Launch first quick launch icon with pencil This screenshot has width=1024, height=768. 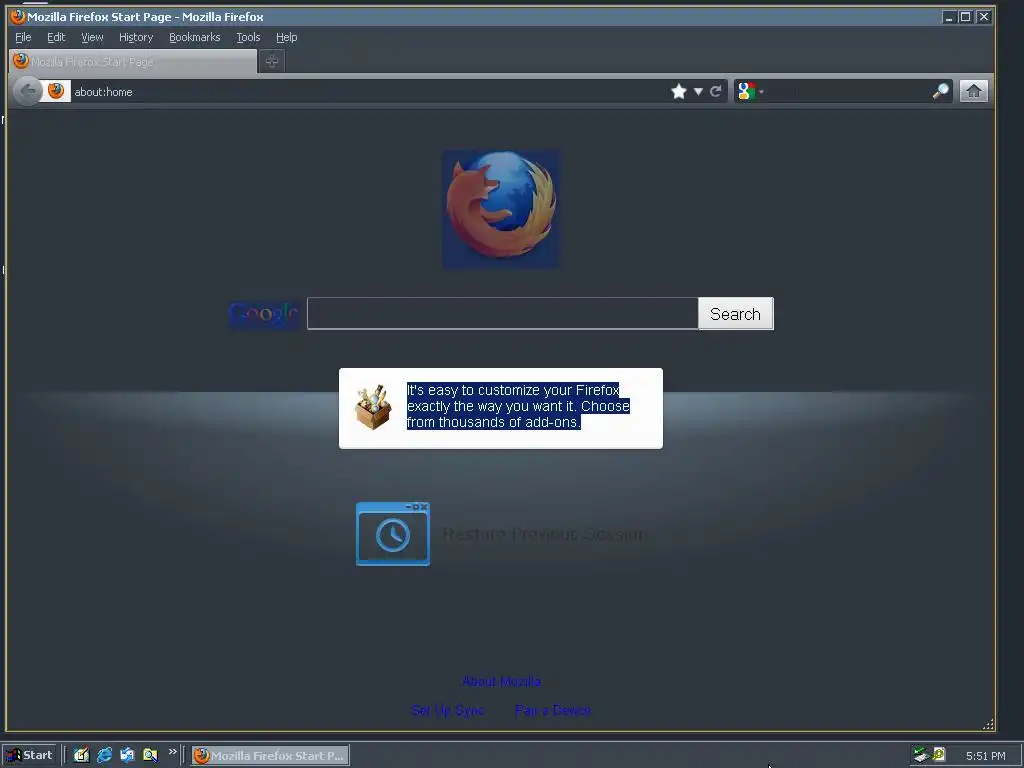click(x=81, y=756)
